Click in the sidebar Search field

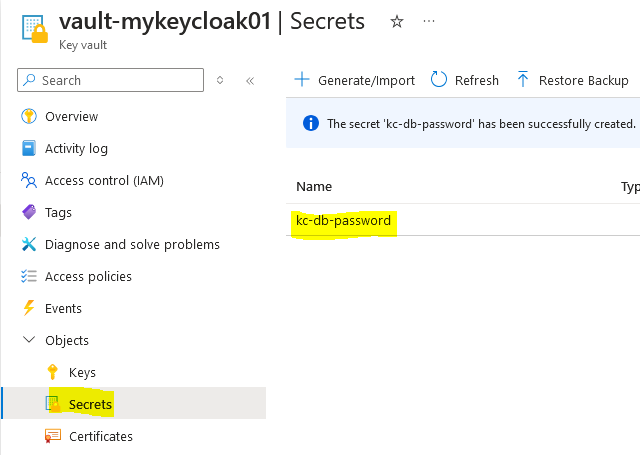click(115, 80)
